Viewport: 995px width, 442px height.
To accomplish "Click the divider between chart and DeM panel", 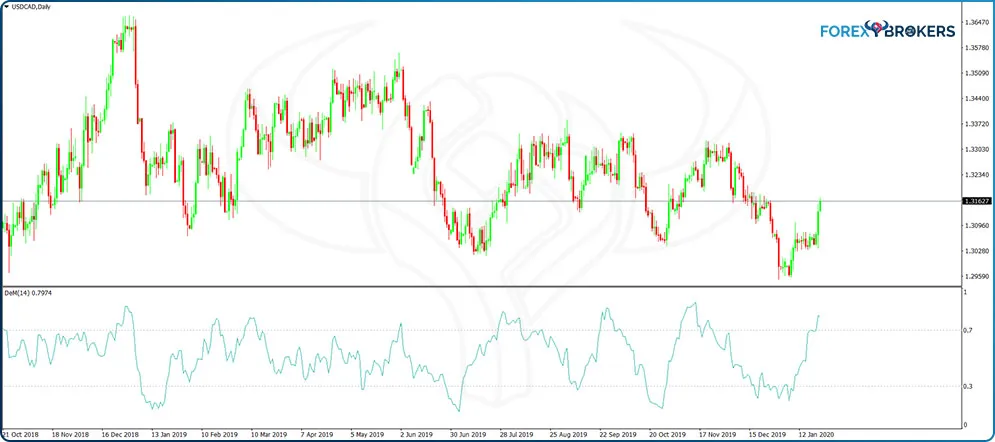I will [x=480, y=287].
